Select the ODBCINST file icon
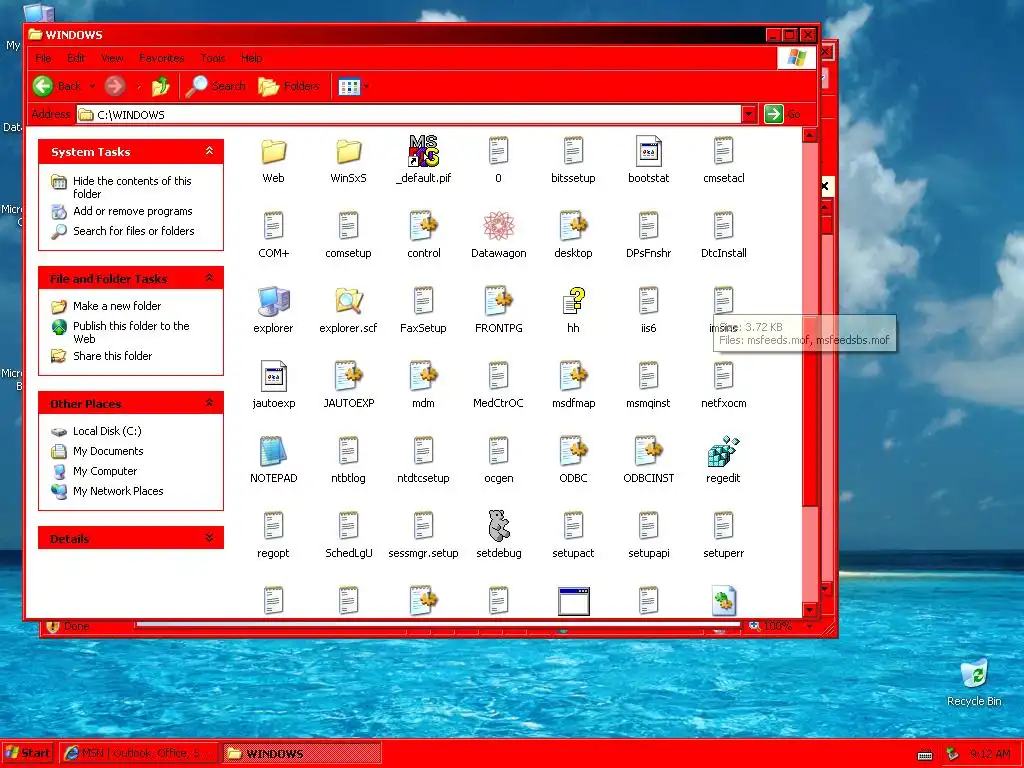The height and width of the screenshot is (768, 1024). click(648, 451)
